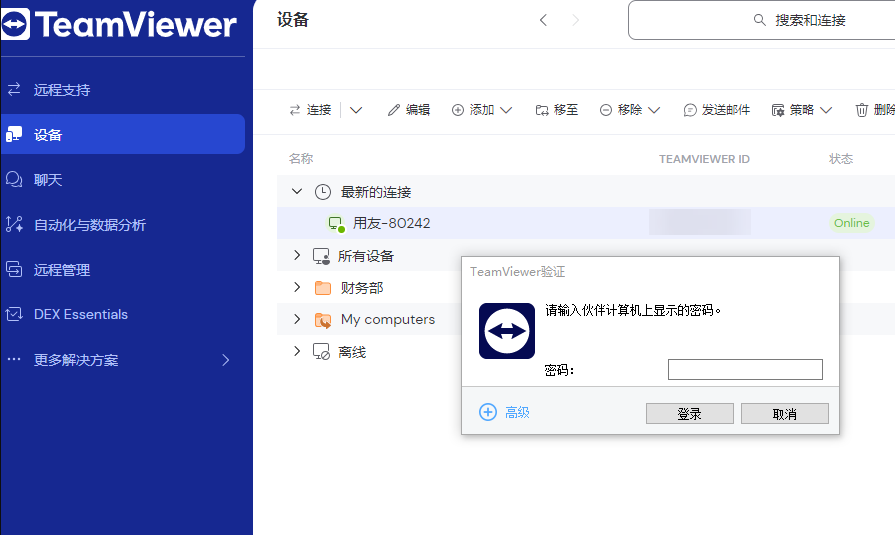
Task: Click the trash delete icon in toolbar
Action: pyautogui.click(x=861, y=110)
